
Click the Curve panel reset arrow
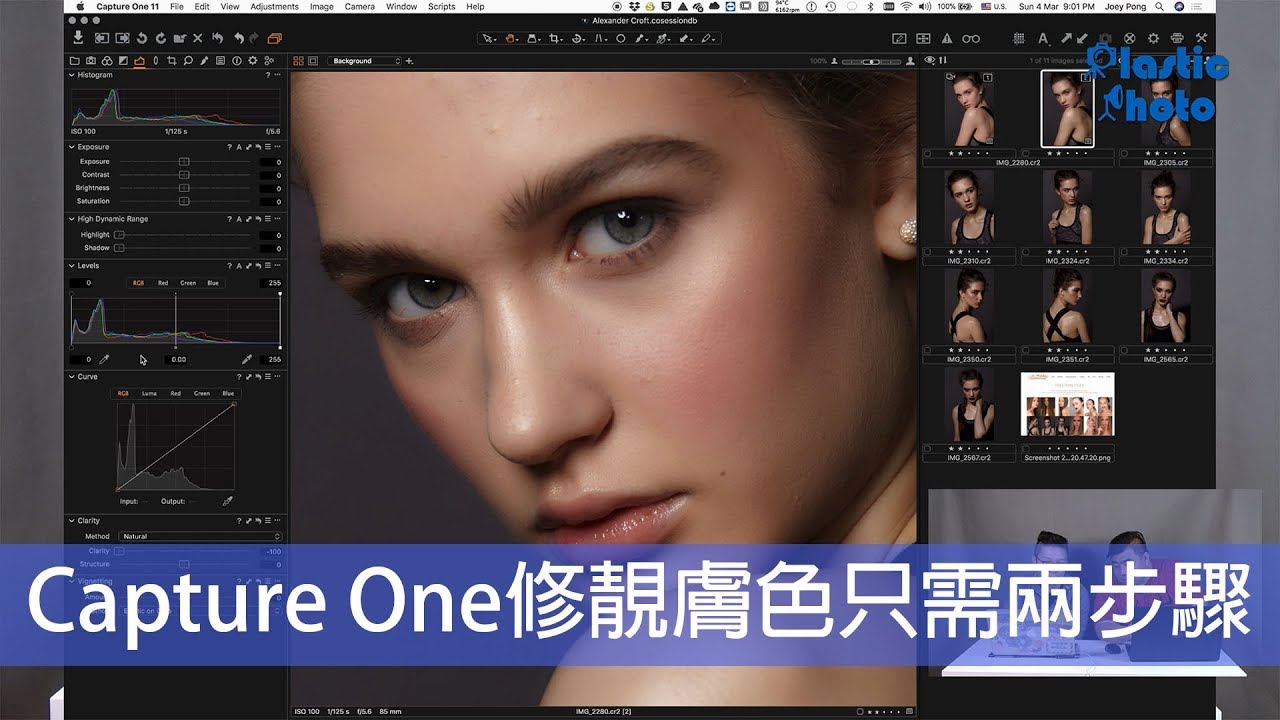coord(258,377)
